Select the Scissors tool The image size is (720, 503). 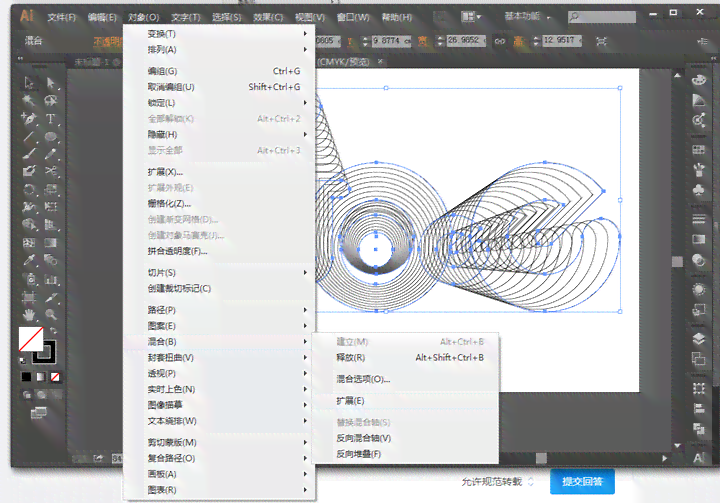tap(51, 171)
